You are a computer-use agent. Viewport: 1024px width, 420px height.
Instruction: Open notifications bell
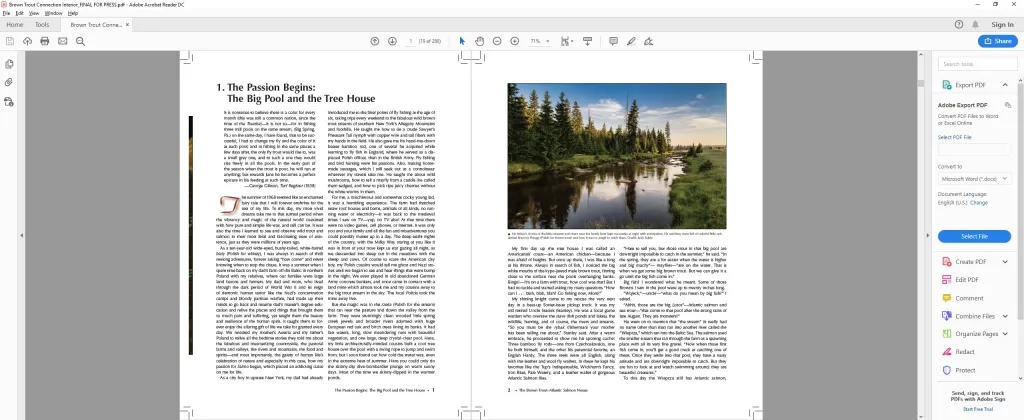[975, 25]
